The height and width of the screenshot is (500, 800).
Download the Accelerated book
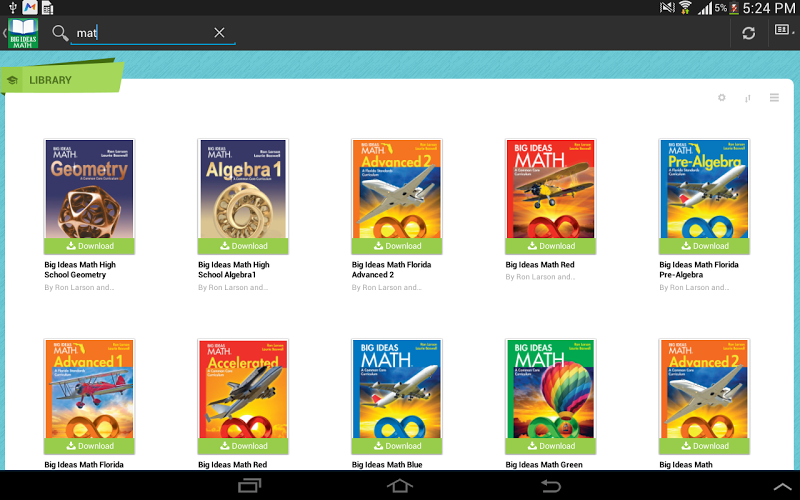[243, 446]
